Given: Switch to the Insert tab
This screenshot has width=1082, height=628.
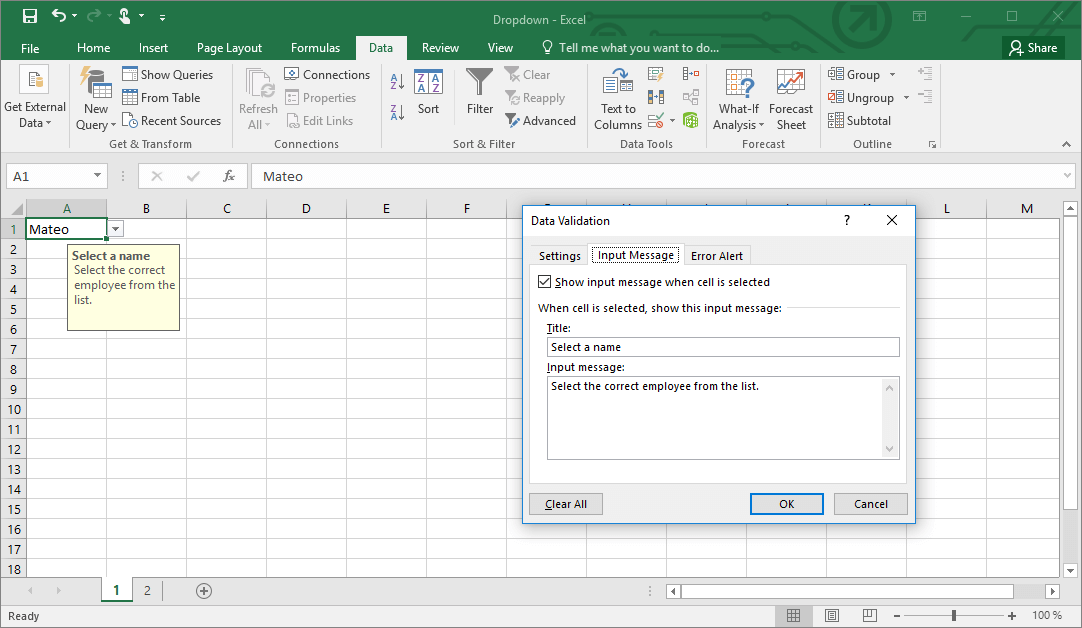Looking at the screenshot, I should 153,48.
